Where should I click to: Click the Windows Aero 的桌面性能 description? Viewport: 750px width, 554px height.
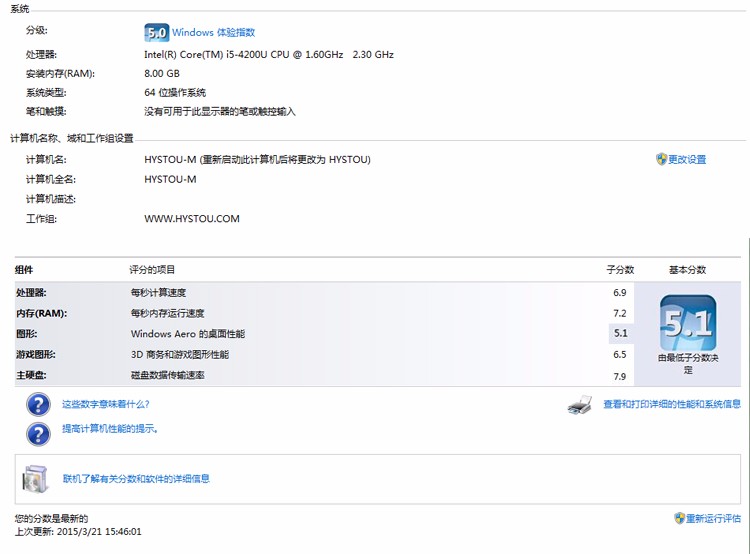coord(188,334)
